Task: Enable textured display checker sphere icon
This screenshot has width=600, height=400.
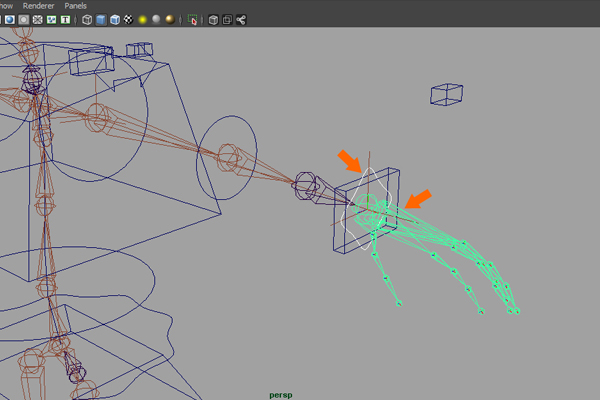Action: coord(129,20)
